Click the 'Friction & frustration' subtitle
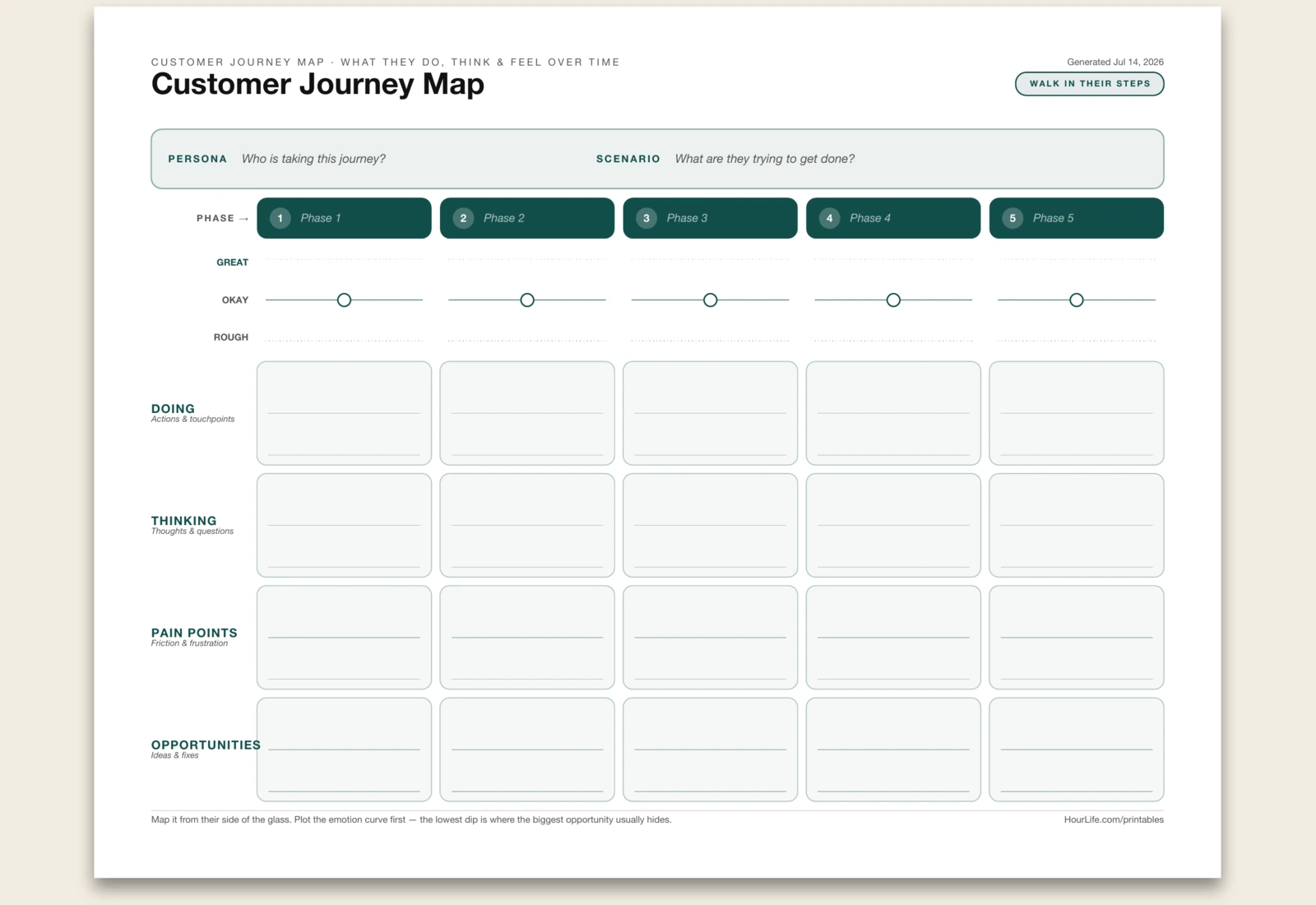 pos(189,643)
